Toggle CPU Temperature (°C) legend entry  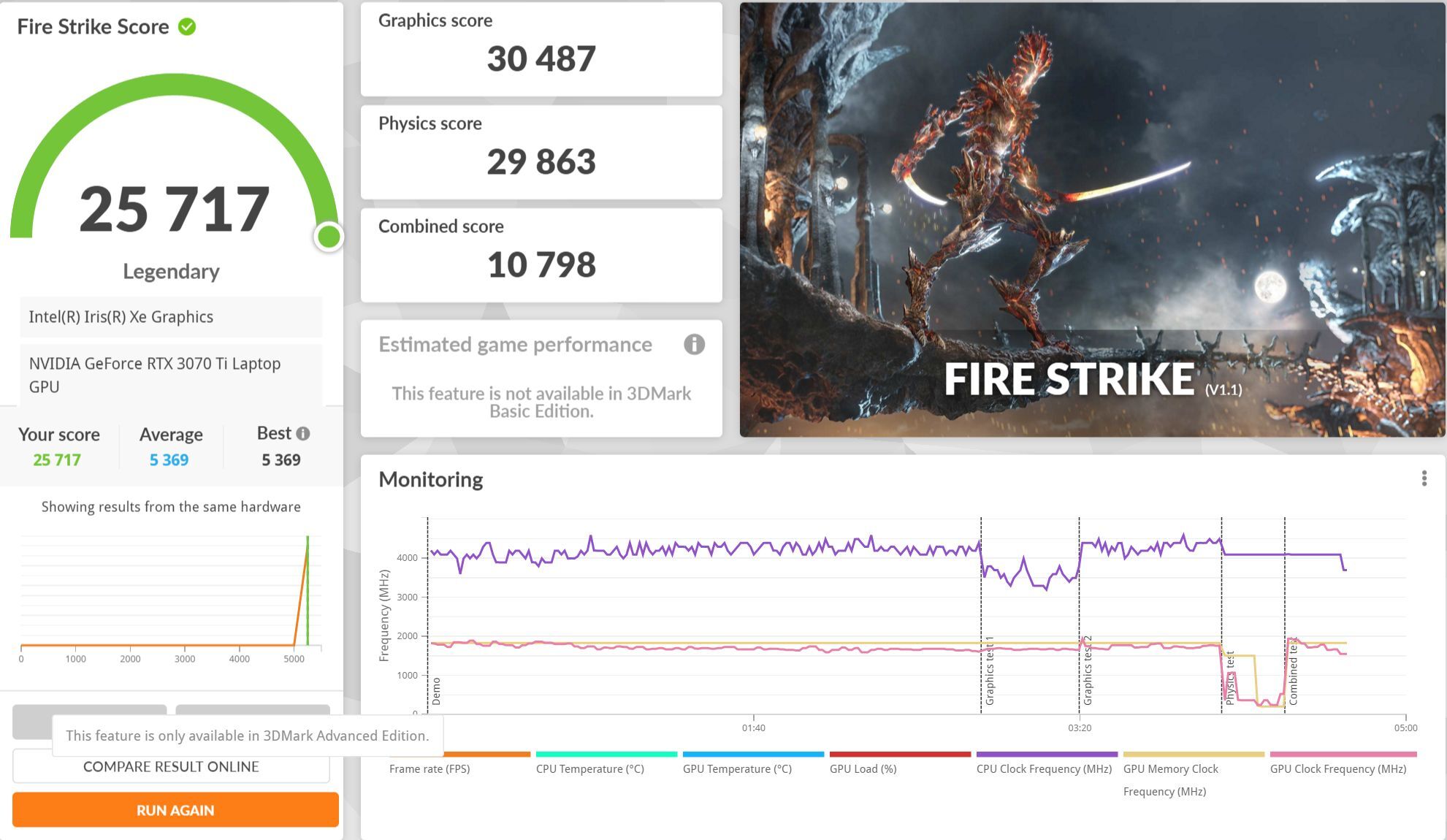coord(606,764)
